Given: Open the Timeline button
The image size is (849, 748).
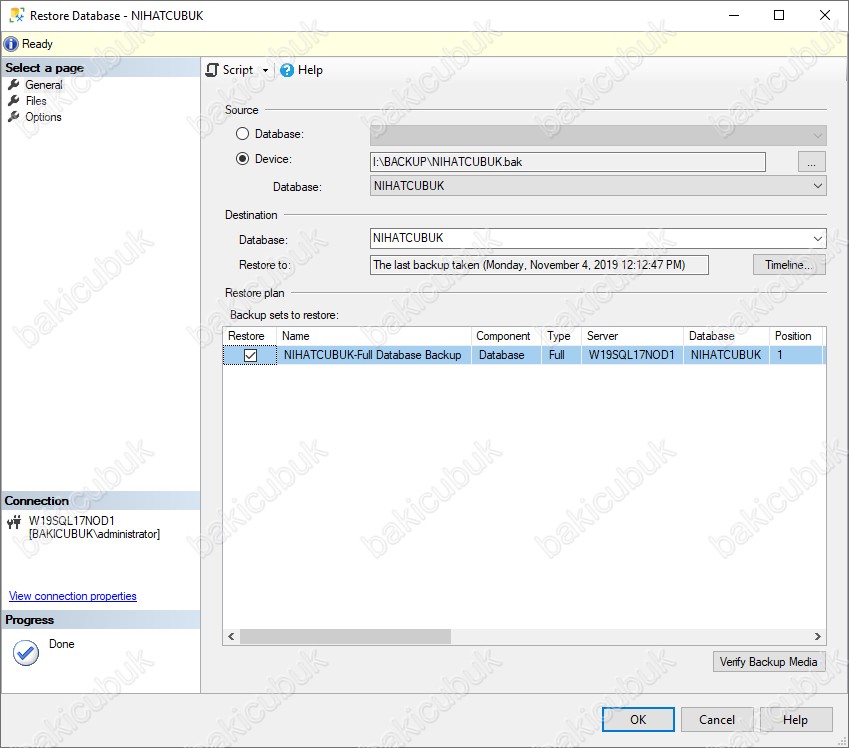Looking at the screenshot, I should [x=789, y=265].
